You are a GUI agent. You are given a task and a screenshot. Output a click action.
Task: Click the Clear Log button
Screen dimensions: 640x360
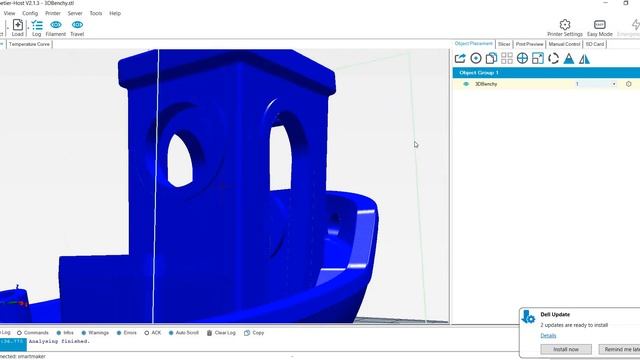tap(221, 333)
